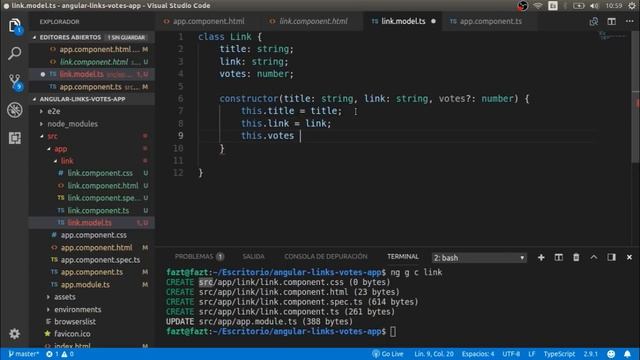Kill the terminal with trash icon
Image resolution: width=640 pixels, height=360 pixels.
coord(576,258)
